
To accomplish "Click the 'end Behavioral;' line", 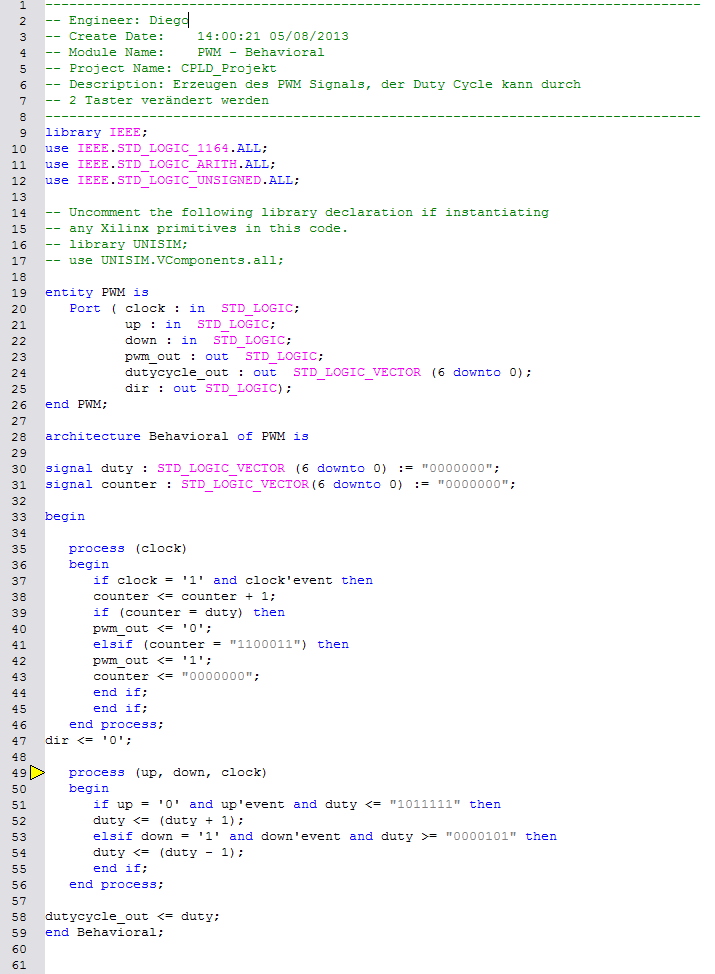I will coord(104,933).
